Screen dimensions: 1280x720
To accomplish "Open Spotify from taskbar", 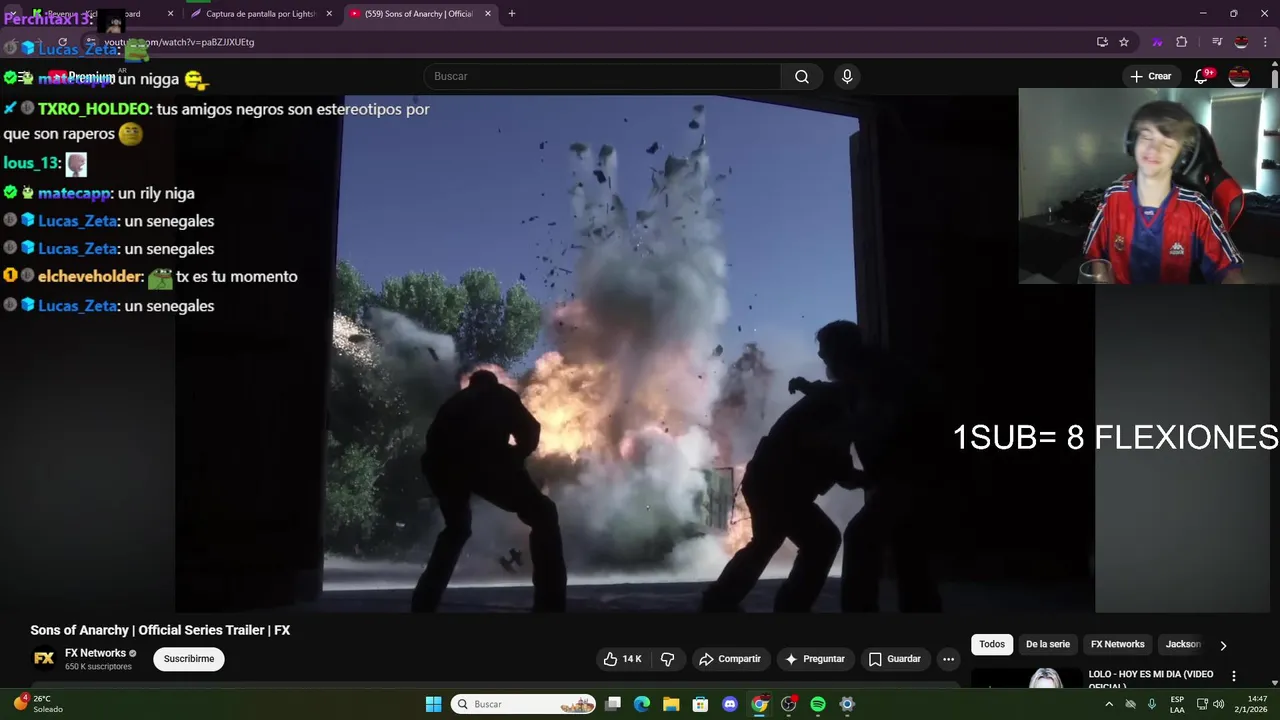I will [818, 704].
